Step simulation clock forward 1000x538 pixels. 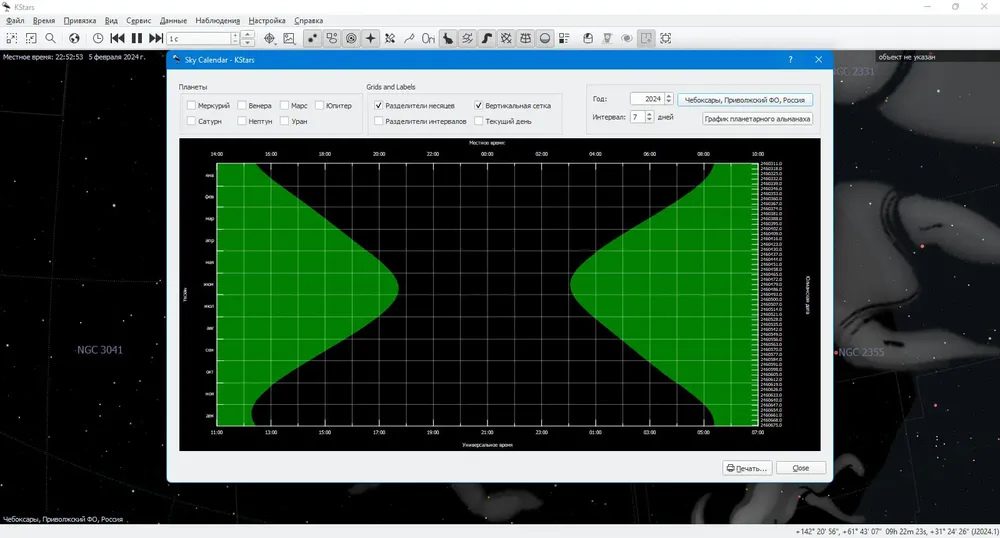pos(156,38)
